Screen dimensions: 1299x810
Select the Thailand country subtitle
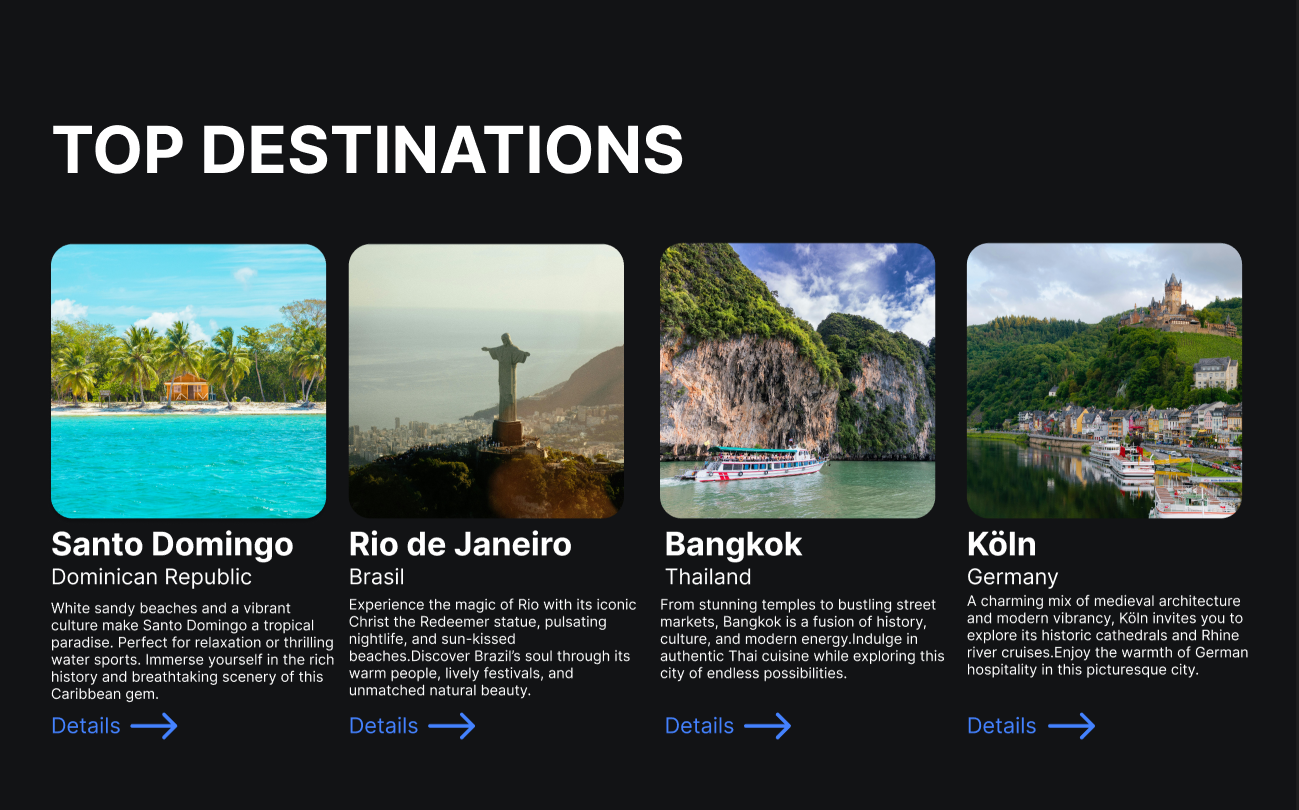point(708,577)
